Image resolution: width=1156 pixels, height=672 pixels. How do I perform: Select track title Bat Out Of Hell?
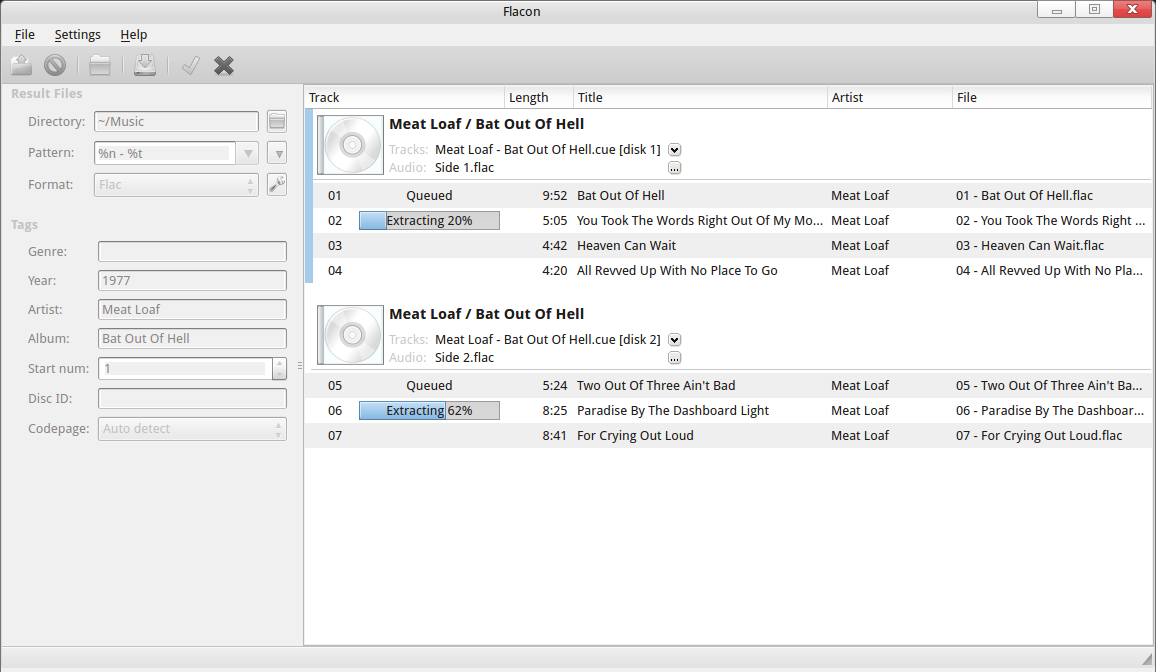pos(621,195)
